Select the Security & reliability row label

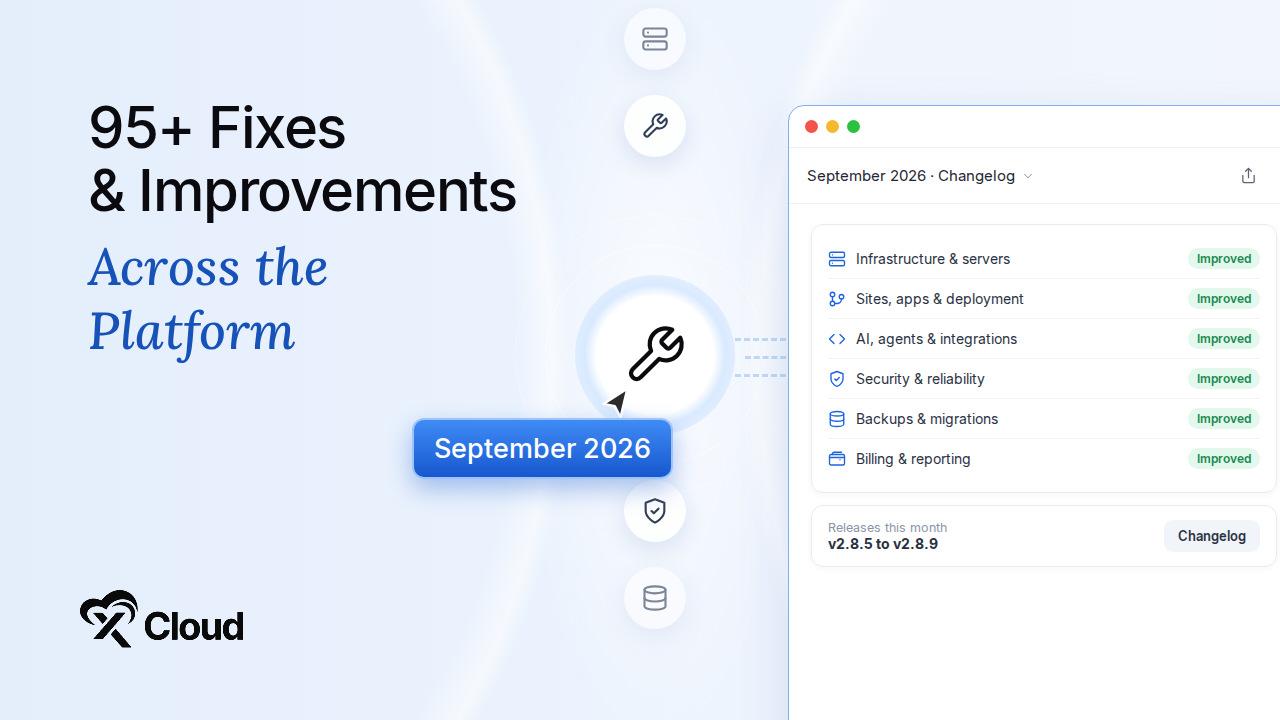coord(920,379)
